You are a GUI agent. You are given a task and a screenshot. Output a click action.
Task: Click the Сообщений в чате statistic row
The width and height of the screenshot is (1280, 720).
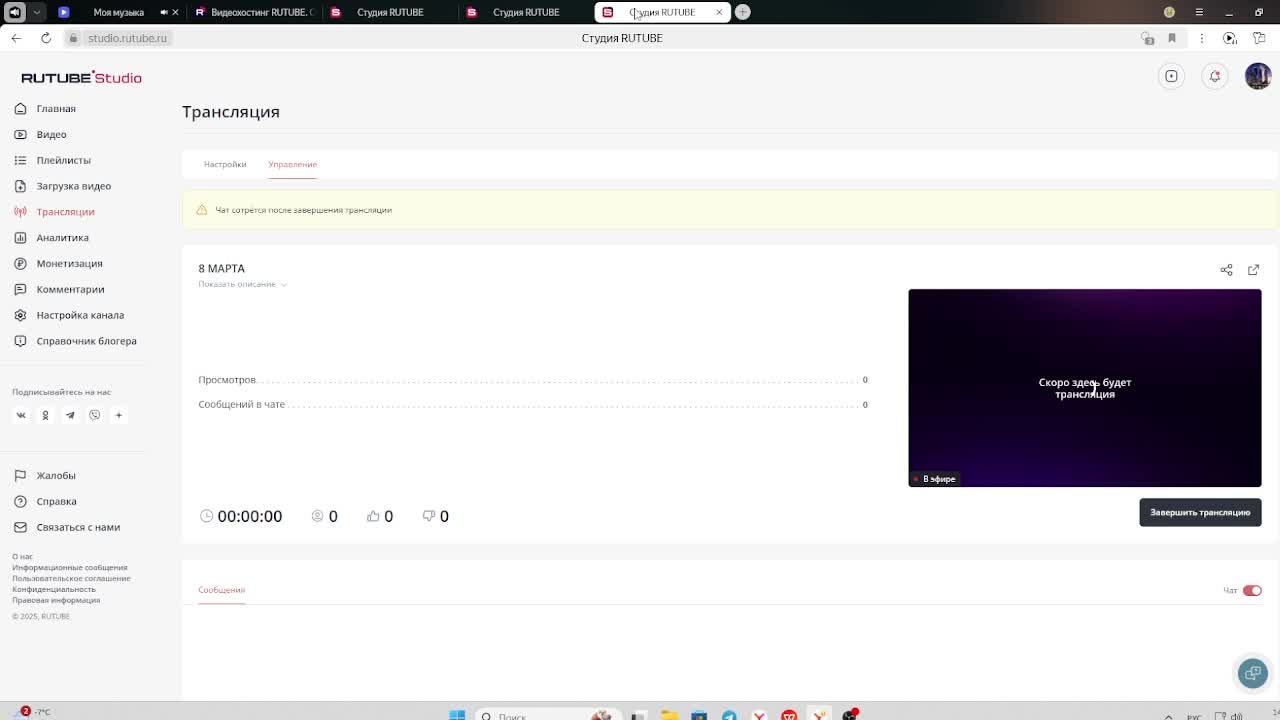[533, 404]
